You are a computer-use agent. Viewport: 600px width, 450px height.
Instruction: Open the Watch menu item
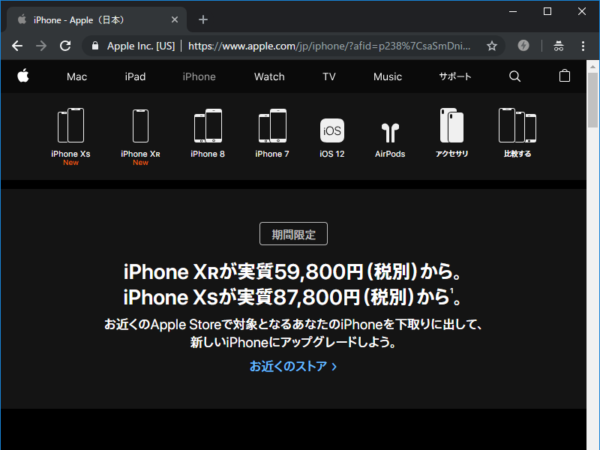point(269,76)
